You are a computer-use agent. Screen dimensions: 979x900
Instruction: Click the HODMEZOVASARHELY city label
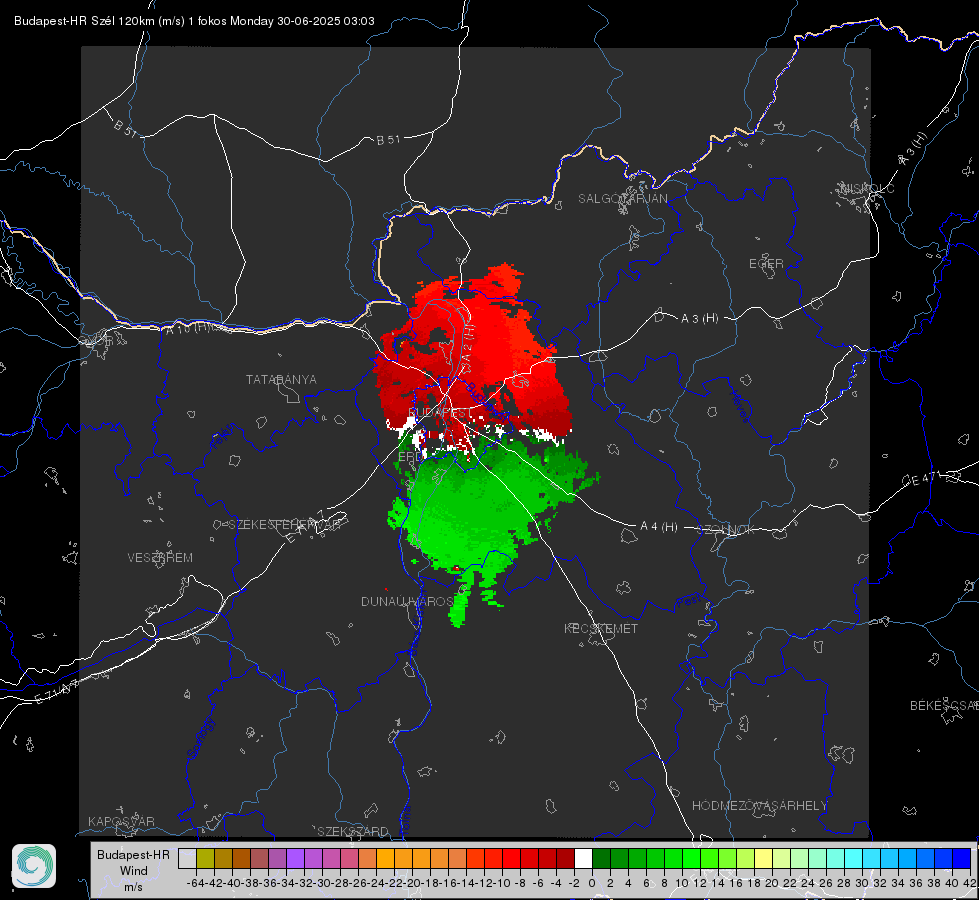(759, 806)
